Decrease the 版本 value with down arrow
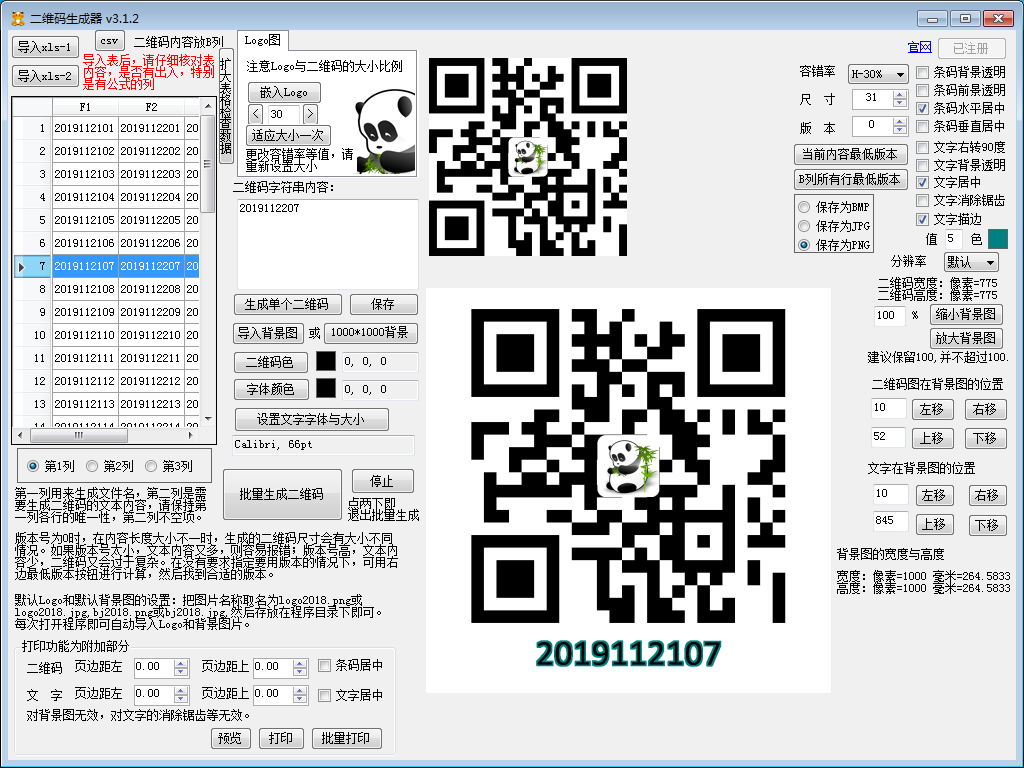 pos(900,130)
